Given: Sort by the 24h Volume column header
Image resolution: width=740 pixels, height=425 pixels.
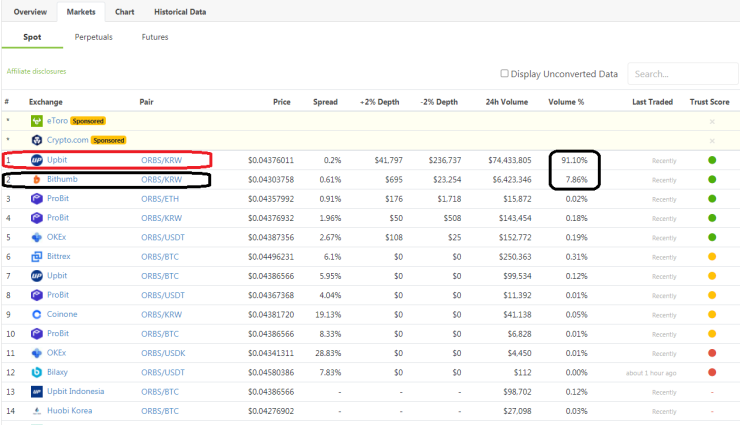Looking at the screenshot, I should pos(507,102).
